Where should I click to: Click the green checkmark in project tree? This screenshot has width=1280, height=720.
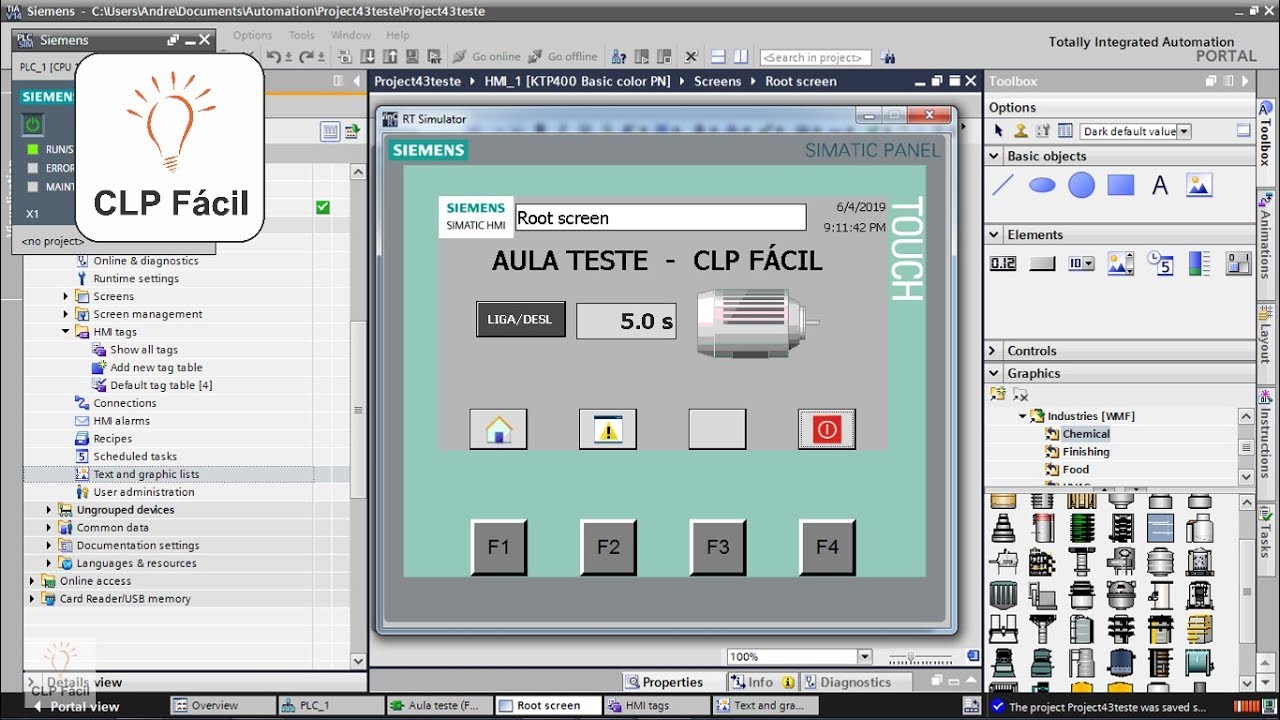pyautogui.click(x=322, y=207)
